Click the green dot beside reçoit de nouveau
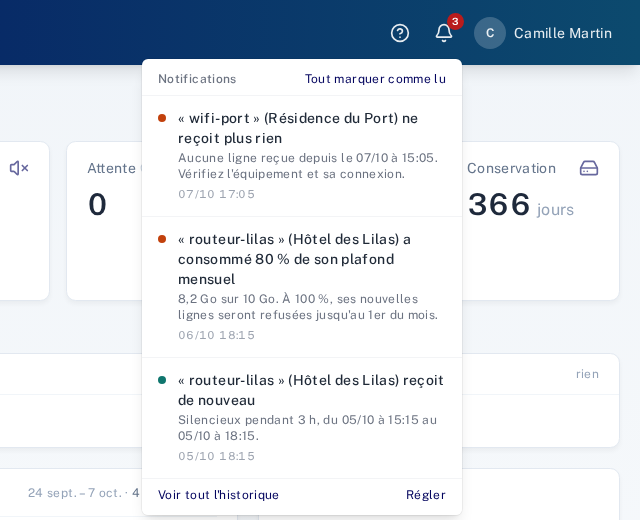Image resolution: width=640 pixels, height=520 pixels. 162,380
